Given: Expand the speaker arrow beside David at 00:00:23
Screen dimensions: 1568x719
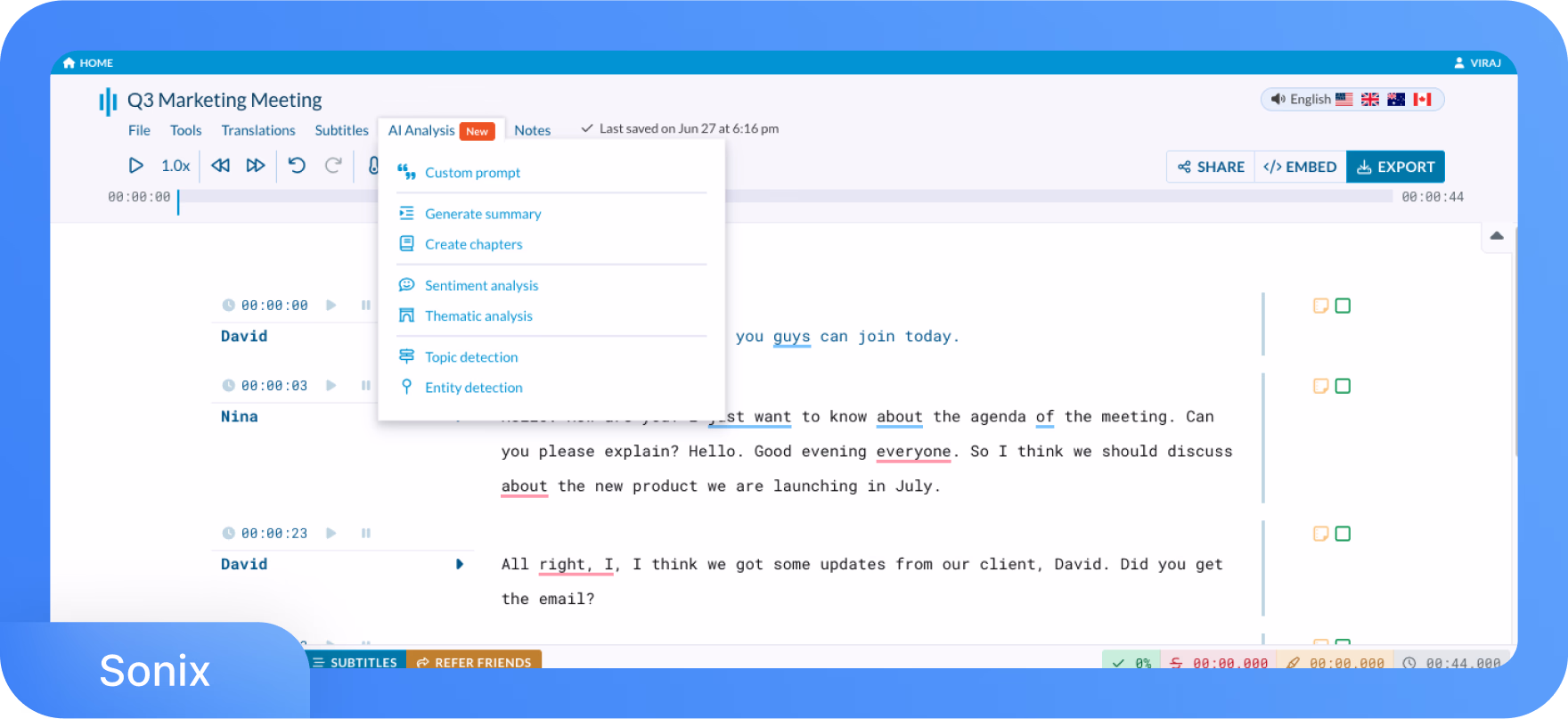Looking at the screenshot, I should point(460,564).
